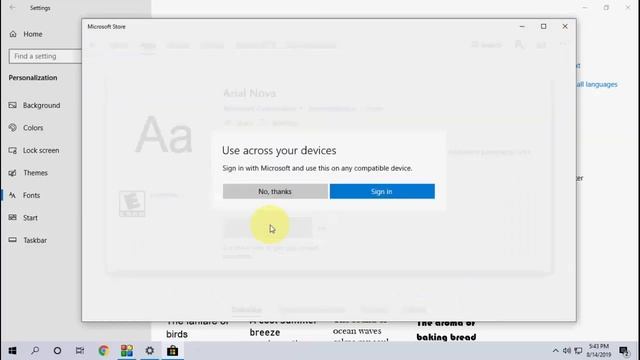Go to Themes settings

click(x=35, y=173)
